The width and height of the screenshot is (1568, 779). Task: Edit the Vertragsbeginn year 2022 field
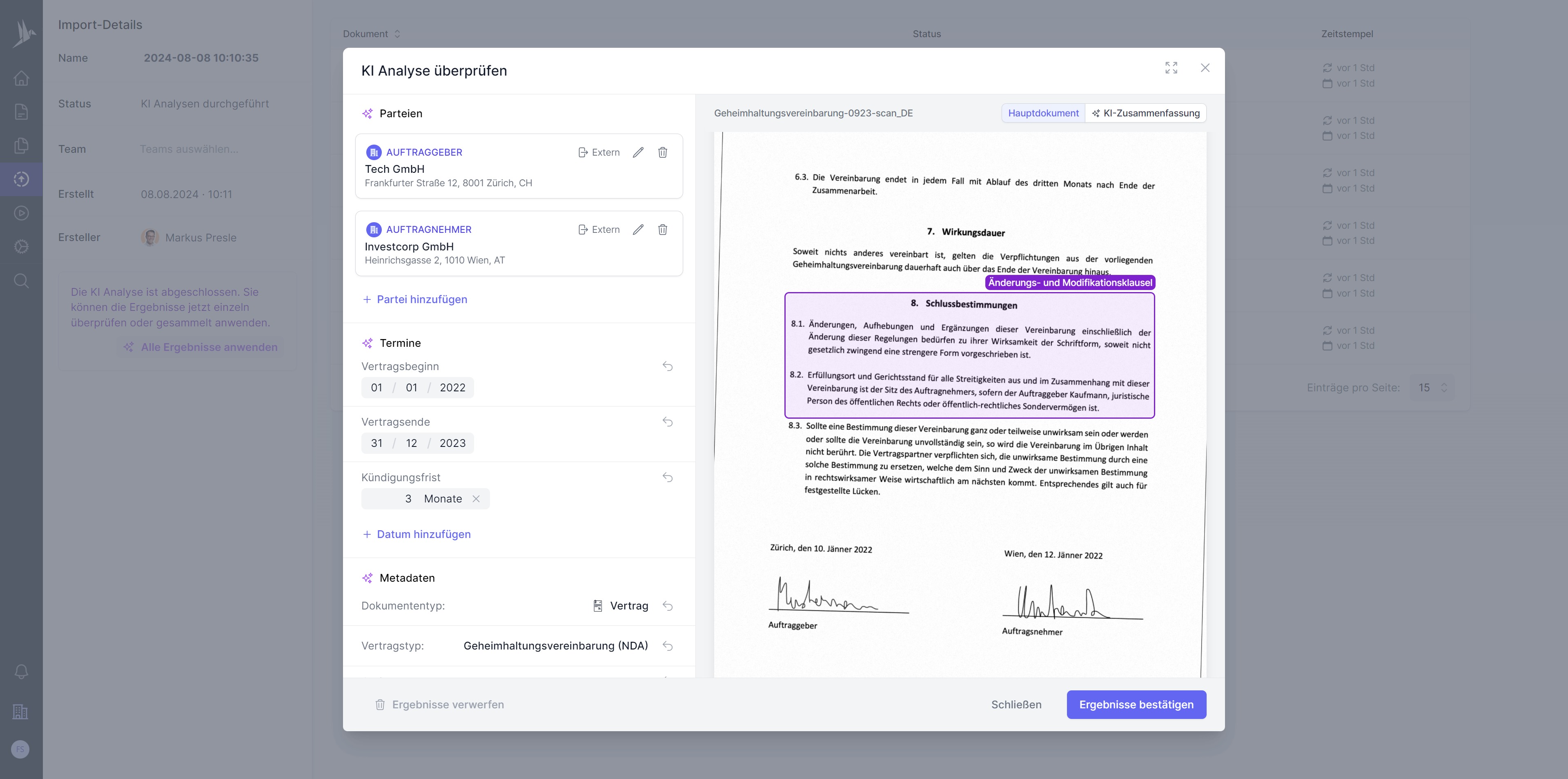point(452,388)
